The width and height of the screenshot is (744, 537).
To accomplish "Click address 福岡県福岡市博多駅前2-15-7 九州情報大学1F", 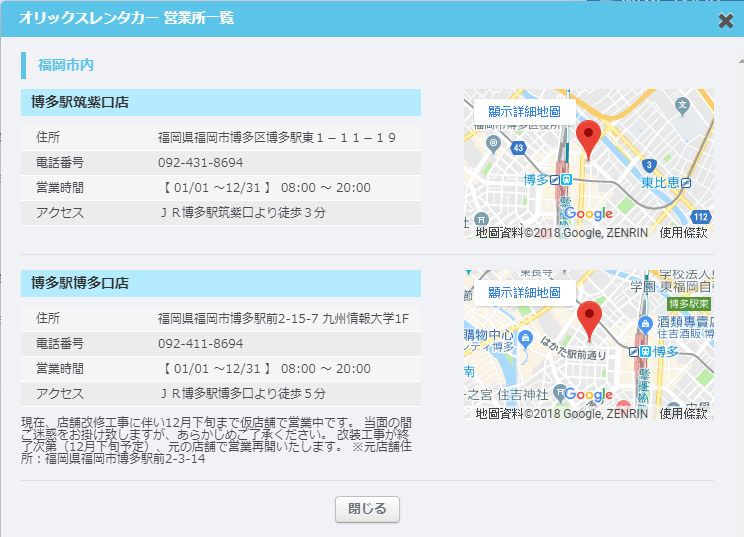I will coord(283,318).
